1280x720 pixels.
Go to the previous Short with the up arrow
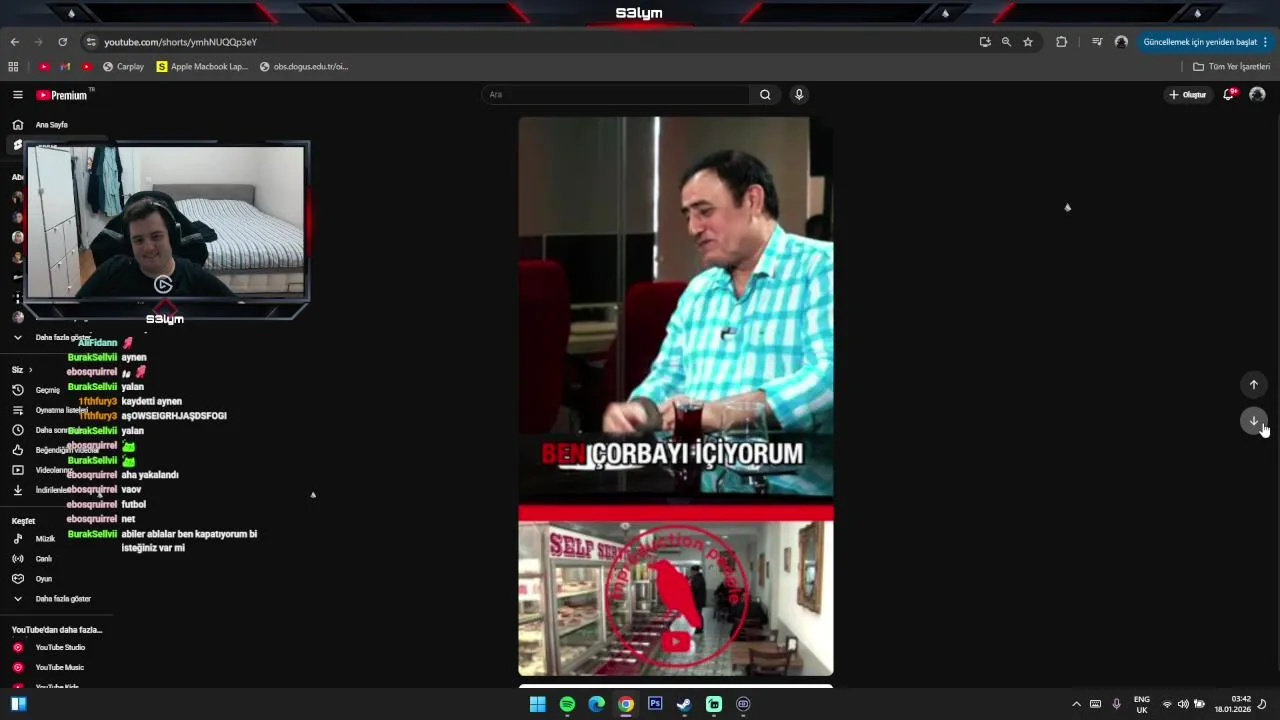(1254, 385)
